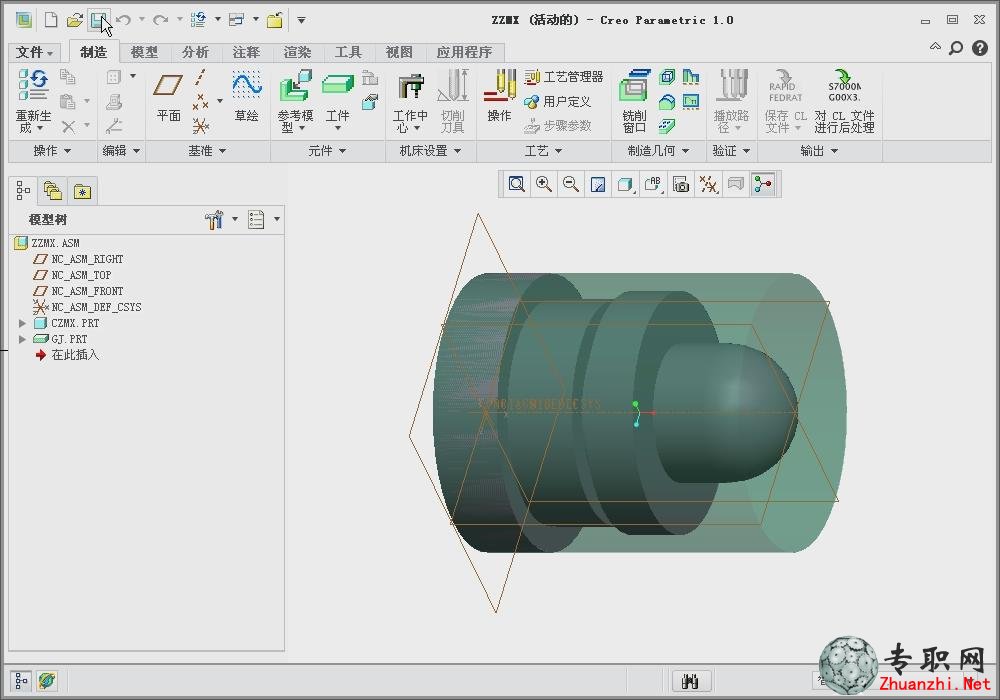Click the Zoom Out magnifier icon
Viewport: 1000px width, 700px height.
pyautogui.click(x=571, y=185)
